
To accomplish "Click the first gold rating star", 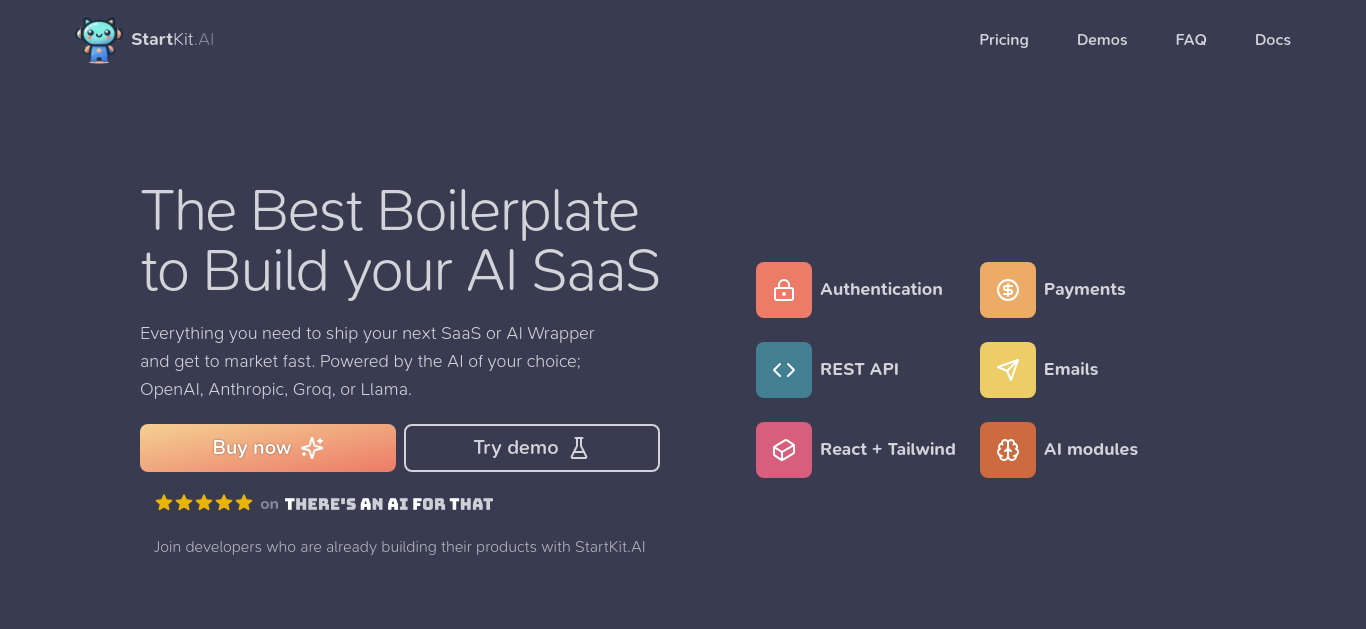I will point(164,502).
